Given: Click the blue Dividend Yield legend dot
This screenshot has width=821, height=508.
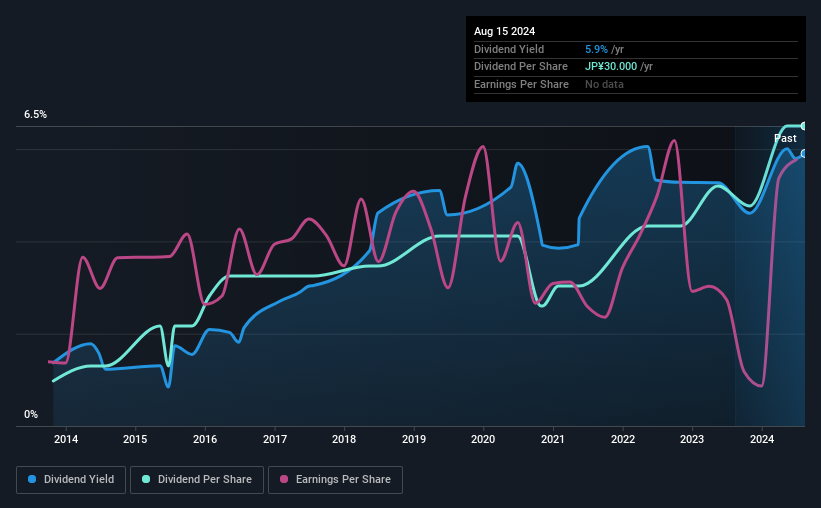Looking at the screenshot, I should [x=32, y=479].
